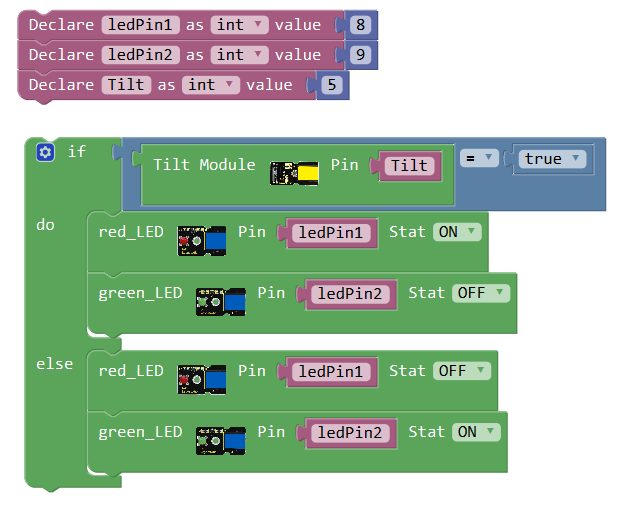The image size is (627, 514).
Task: Toggle green_LED Stat OFF dropdown in do
Action: 481,293
